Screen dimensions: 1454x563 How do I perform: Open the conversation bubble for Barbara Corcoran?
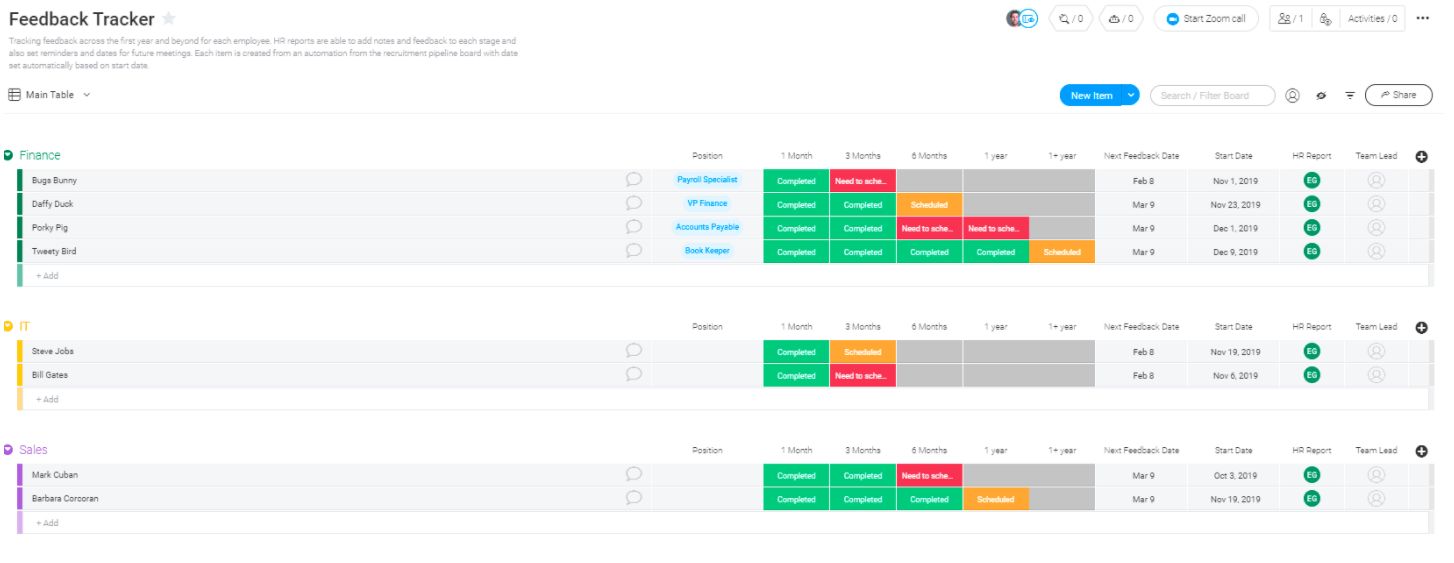(634, 498)
